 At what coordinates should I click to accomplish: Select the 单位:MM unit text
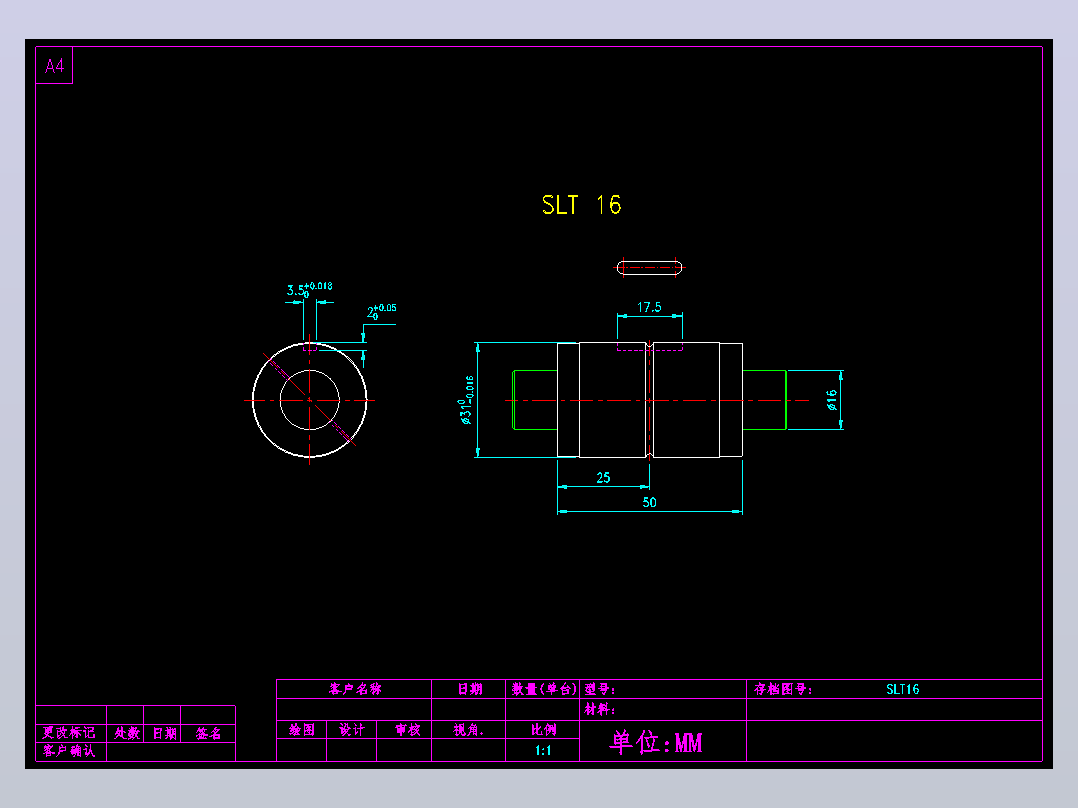click(656, 742)
